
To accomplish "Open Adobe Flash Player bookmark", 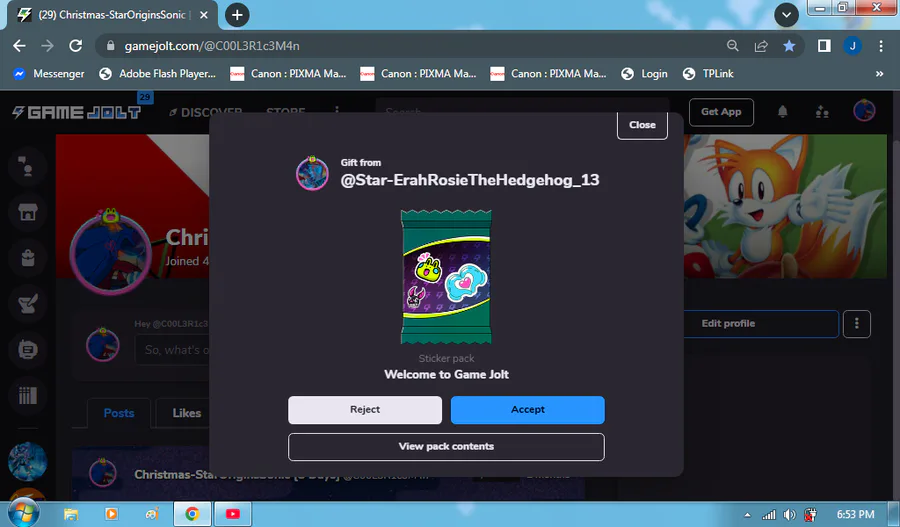I will click(157, 74).
